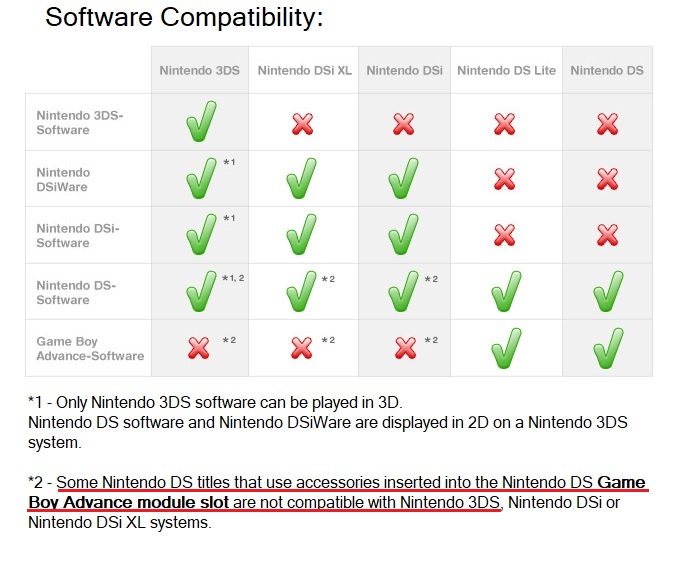Click the DSi-Software checkmark under Nintendo 3DS

coord(201,234)
